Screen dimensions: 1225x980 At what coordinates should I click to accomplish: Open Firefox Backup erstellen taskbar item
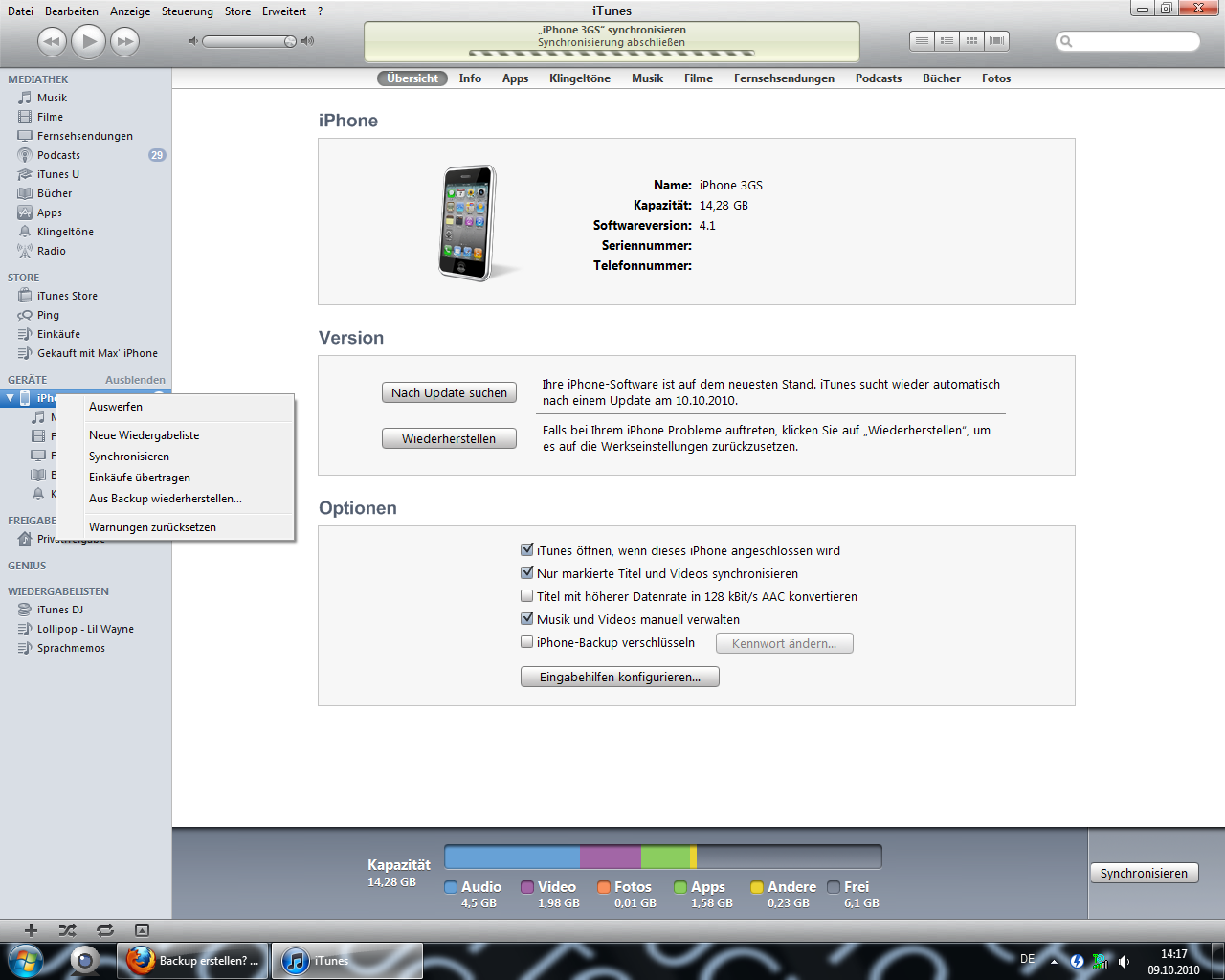[x=193, y=961]
